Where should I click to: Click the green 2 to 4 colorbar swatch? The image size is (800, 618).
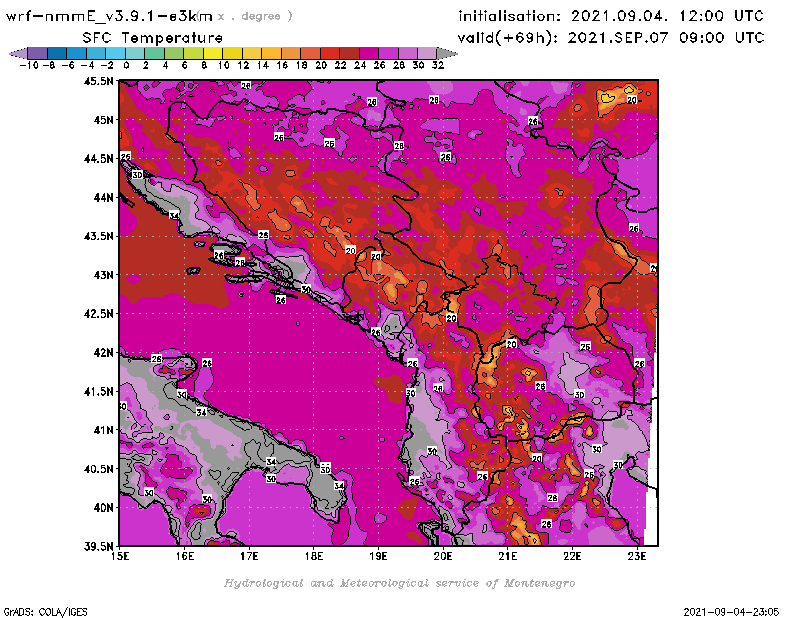pyautogui.click(x=155, y=53)
